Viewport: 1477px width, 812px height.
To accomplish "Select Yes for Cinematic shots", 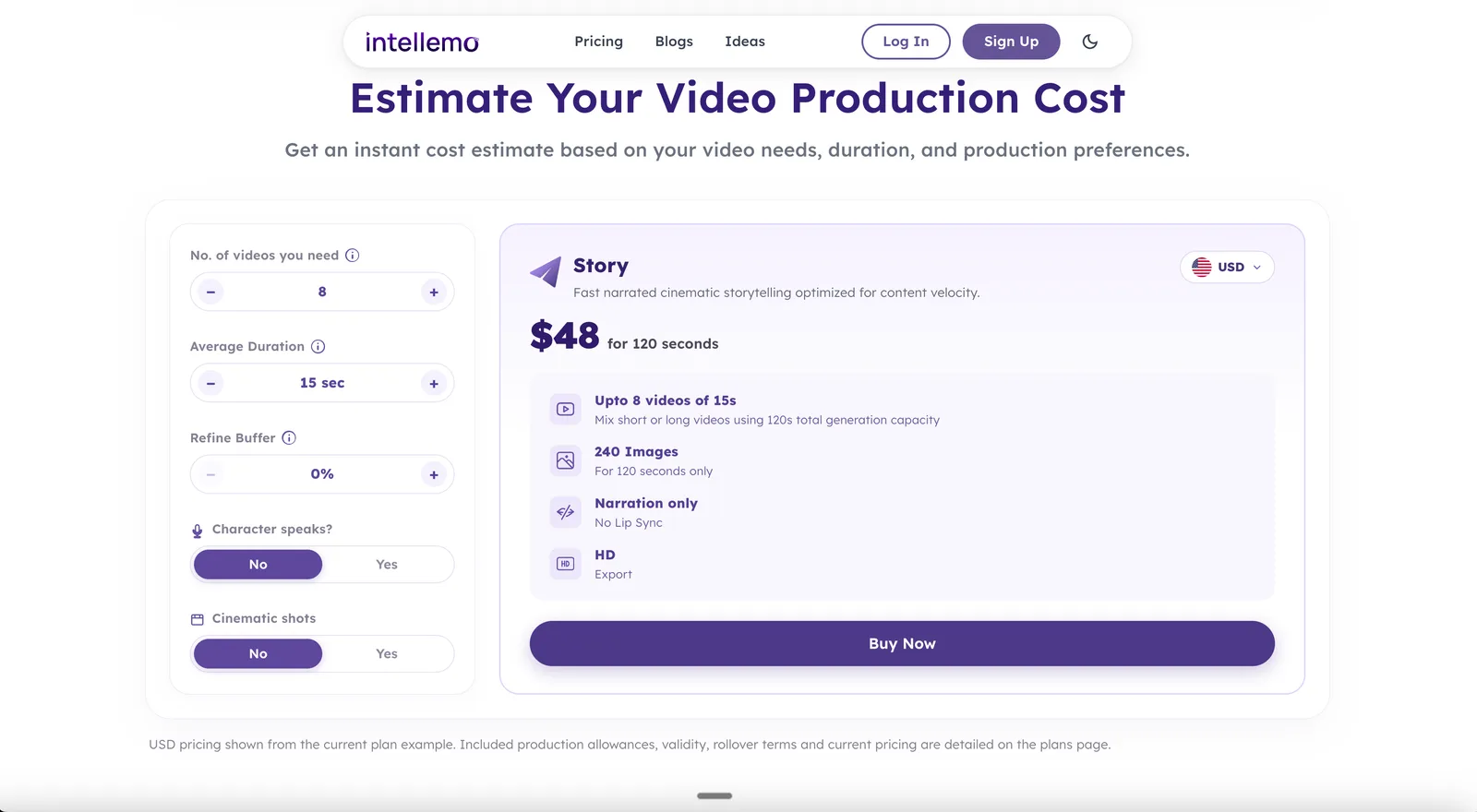I will (x=387, y=654).
